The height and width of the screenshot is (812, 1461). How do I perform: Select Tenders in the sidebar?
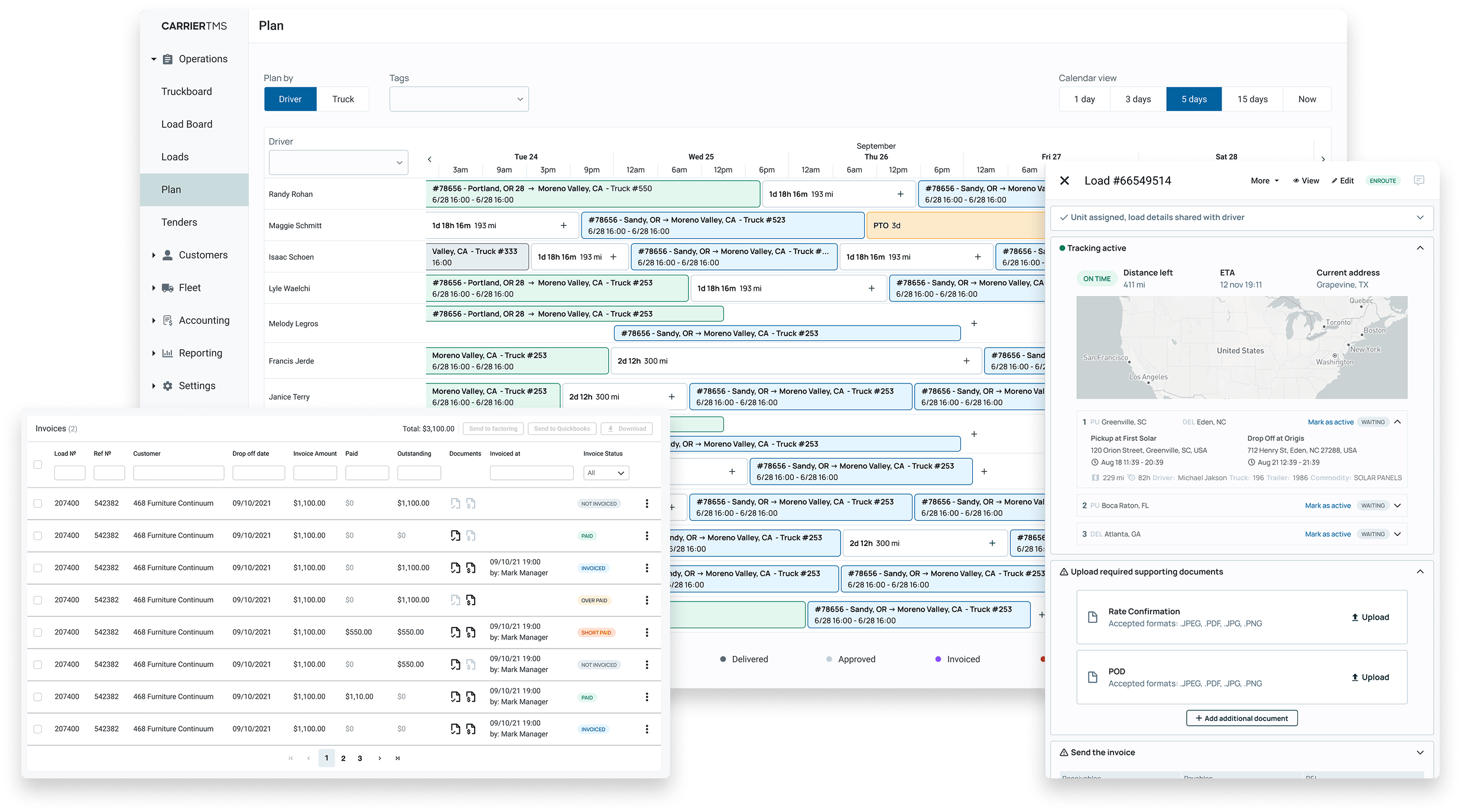click(x=179, y=222)
